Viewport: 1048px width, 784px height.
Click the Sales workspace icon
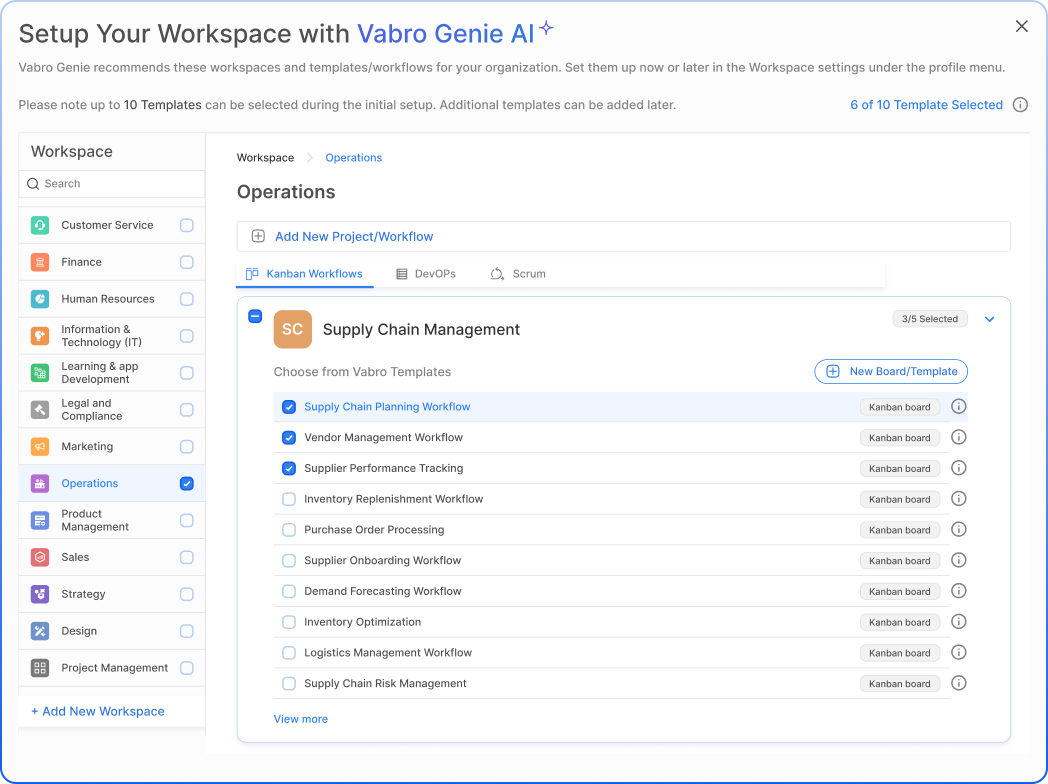(40, 557)
